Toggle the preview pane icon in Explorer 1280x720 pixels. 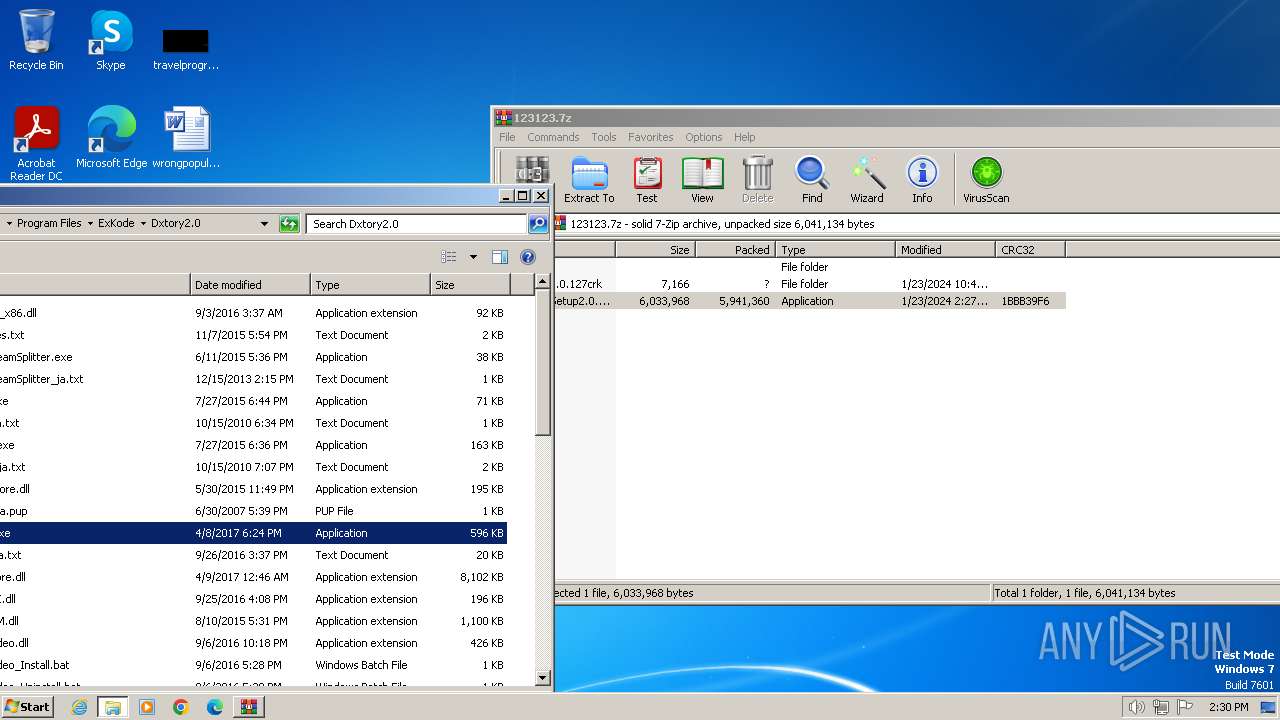pyautogui.click(x=500, y=257)
